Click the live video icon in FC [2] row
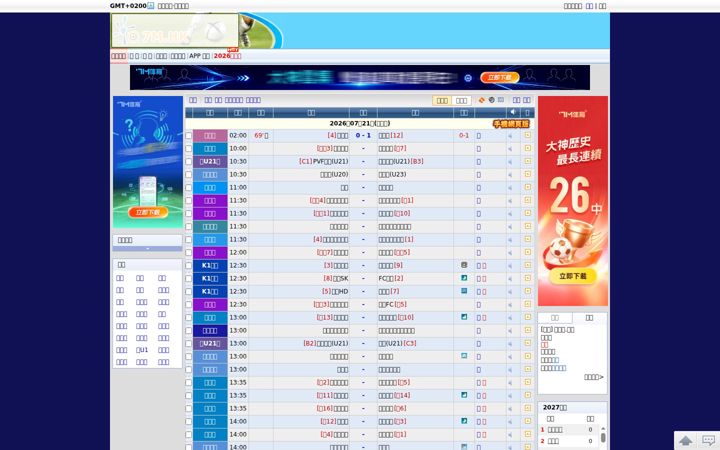 coord(464,278)
